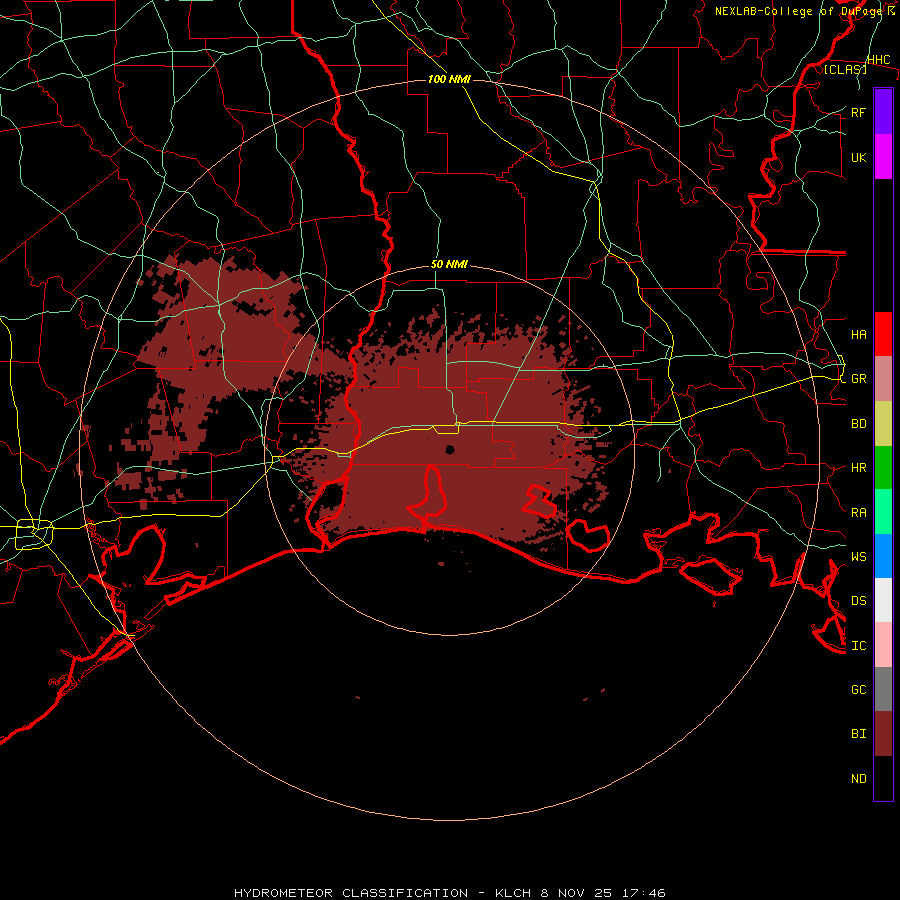Click the HA legend label
900x900 pixels.
click(858, 335)
